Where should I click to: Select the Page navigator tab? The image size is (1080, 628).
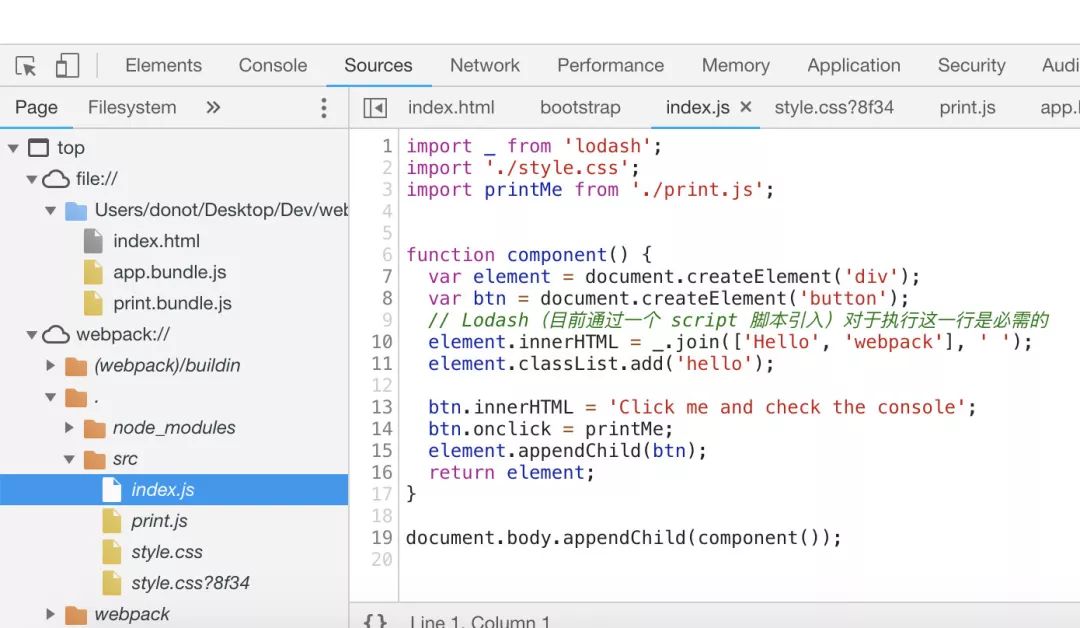tap(37, 107)
